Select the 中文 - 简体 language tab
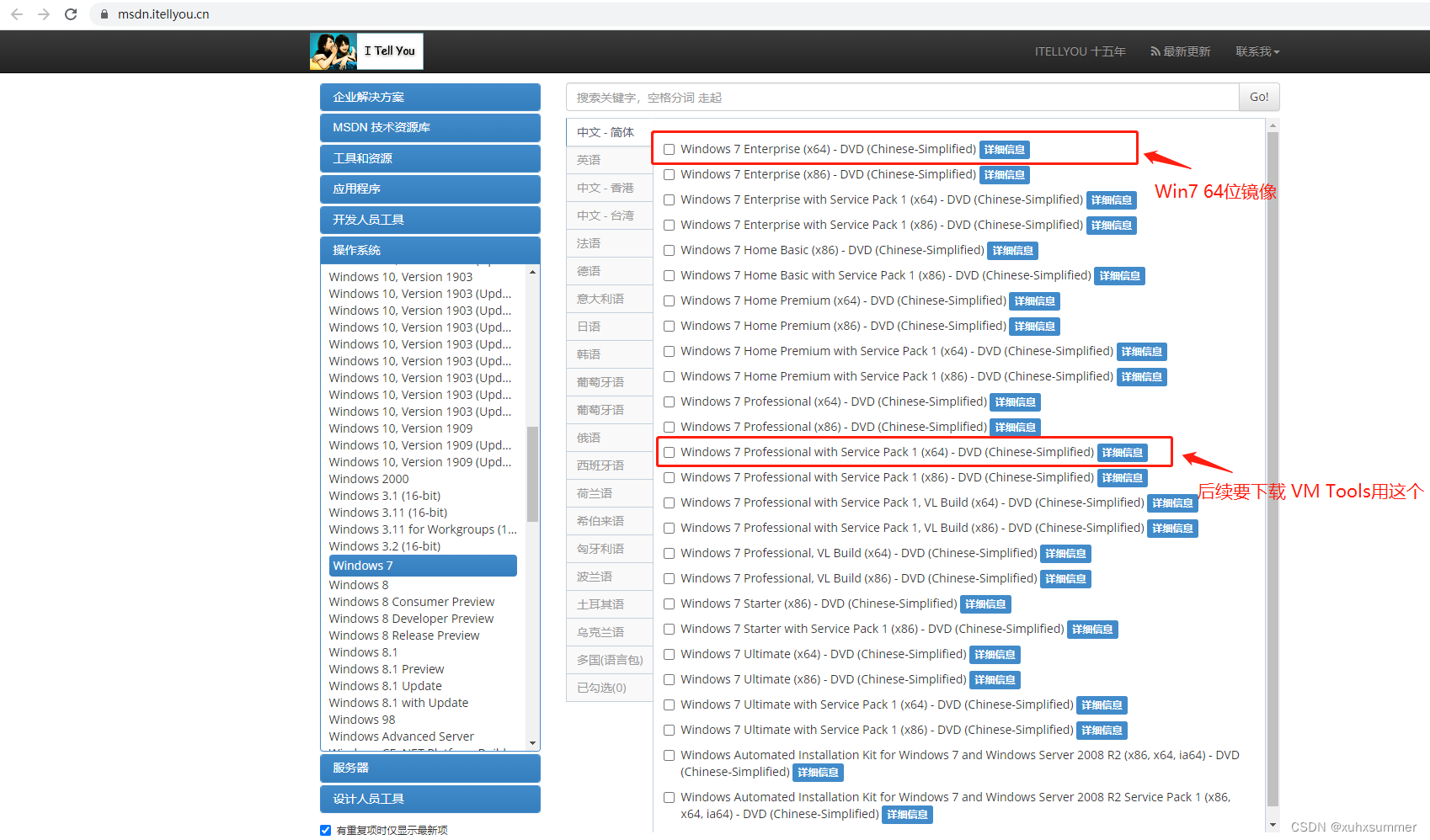This screenshot has width=1430, height=840. tap(609, 132)
